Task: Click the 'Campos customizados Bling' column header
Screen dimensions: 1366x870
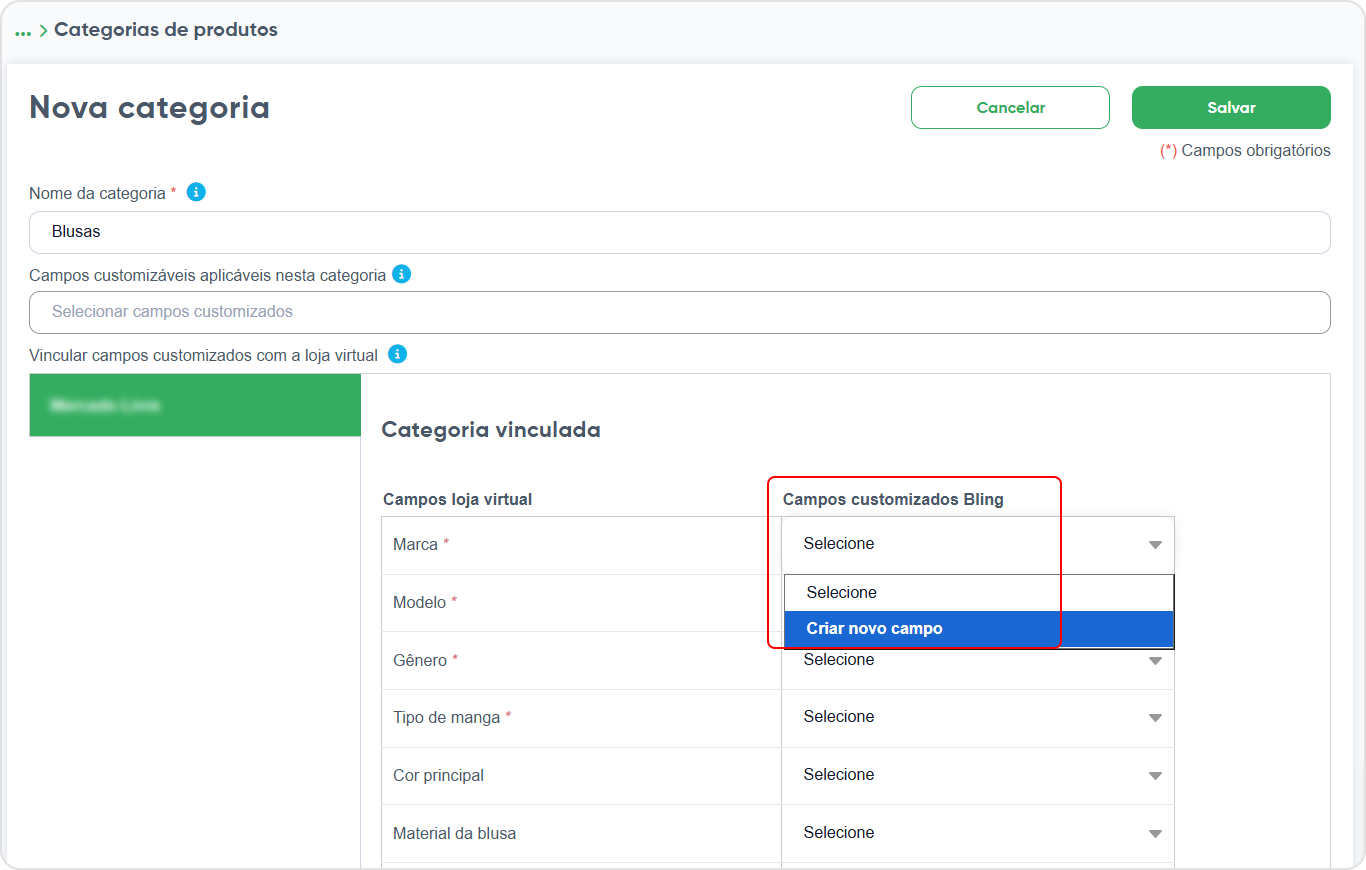Action: (x=893, y=499)
